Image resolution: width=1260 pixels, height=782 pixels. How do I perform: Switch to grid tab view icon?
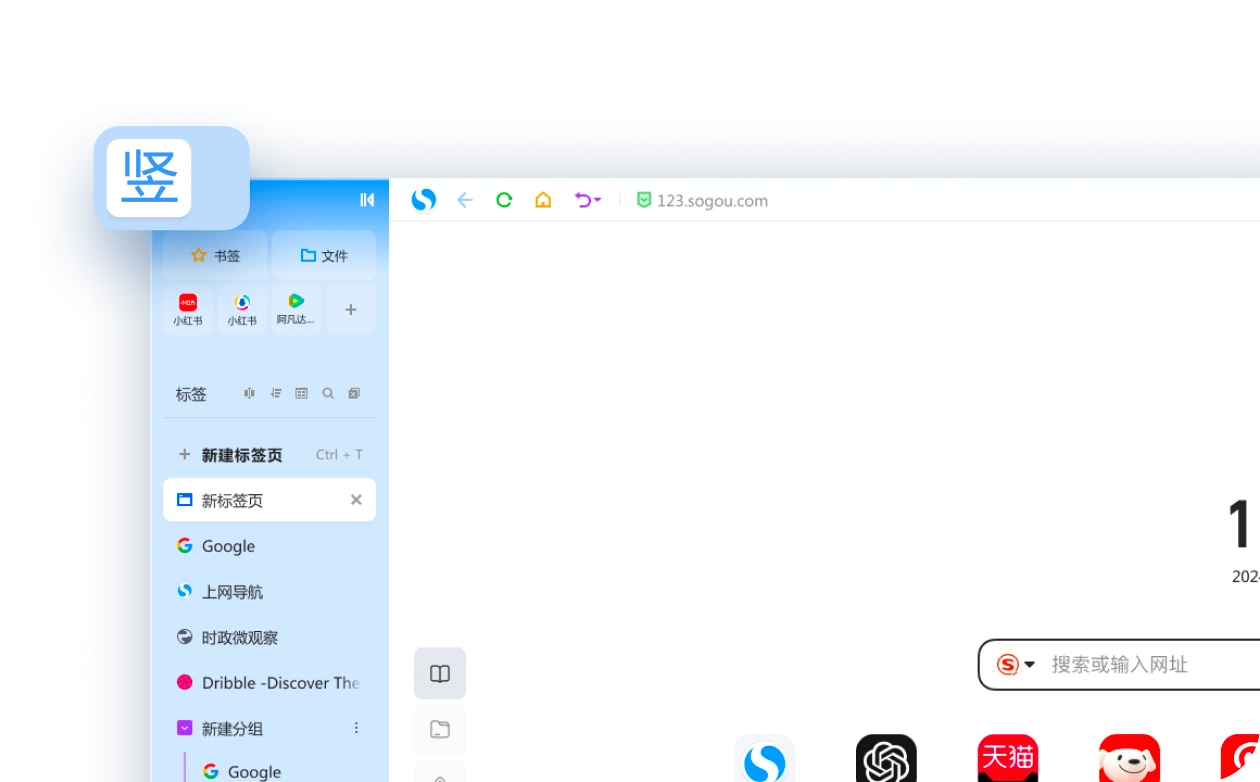coord(301,393)
